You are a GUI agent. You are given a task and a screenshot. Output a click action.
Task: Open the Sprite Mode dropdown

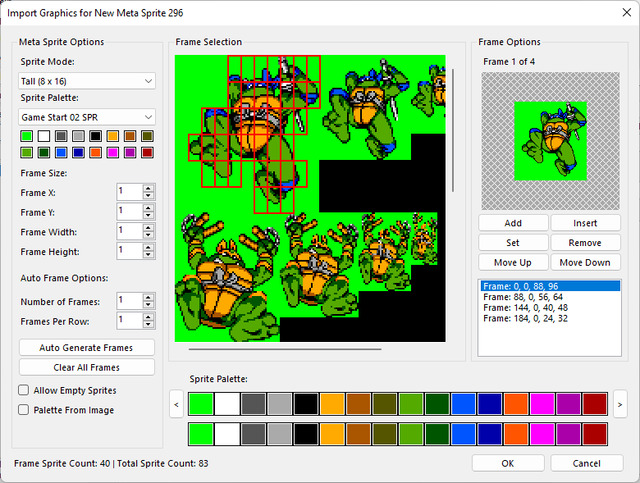(x=87, y=81)
